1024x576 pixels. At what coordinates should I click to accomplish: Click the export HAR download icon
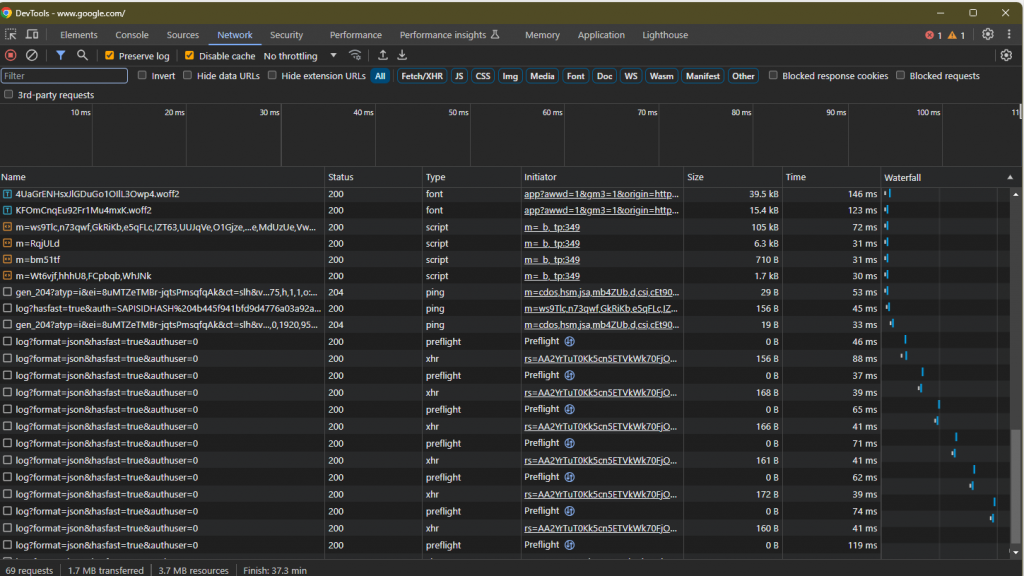[402, 56]
